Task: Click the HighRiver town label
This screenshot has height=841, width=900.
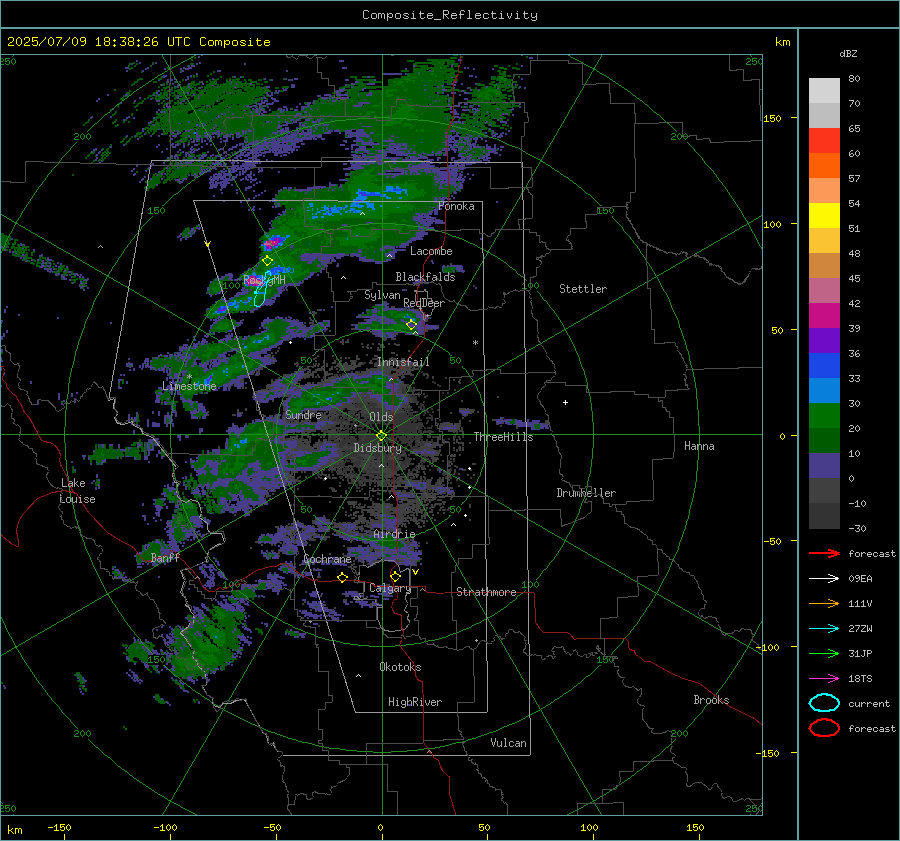Action: (x=415, y=702)
